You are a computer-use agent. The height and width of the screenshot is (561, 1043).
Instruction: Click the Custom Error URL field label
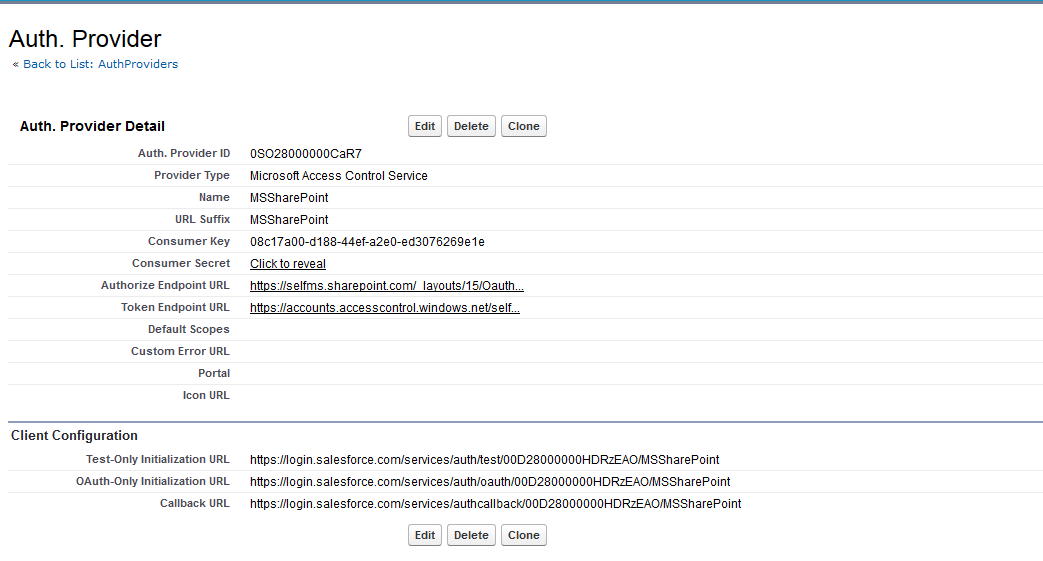180,351
